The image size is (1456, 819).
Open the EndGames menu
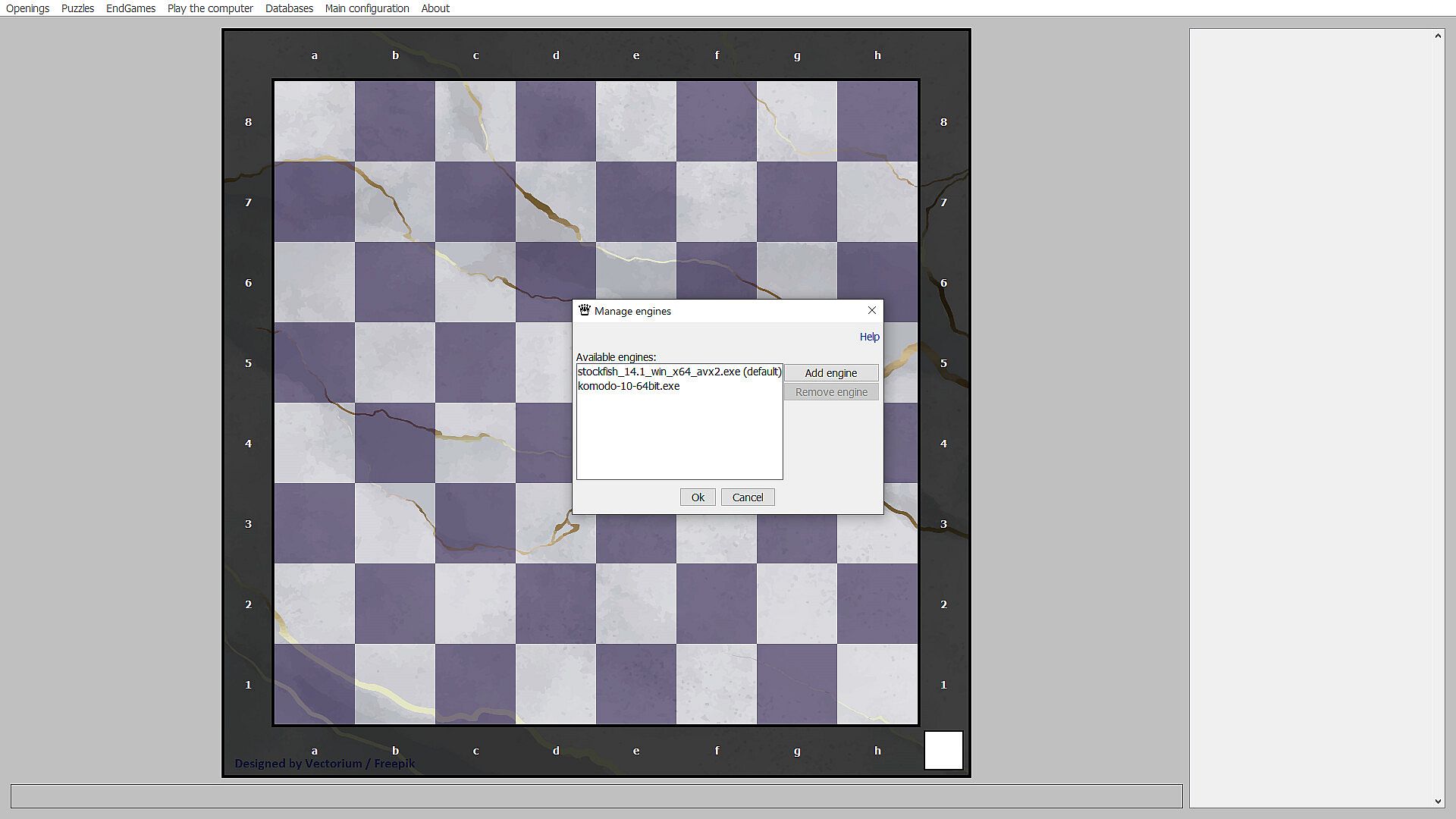coord(130,8)
